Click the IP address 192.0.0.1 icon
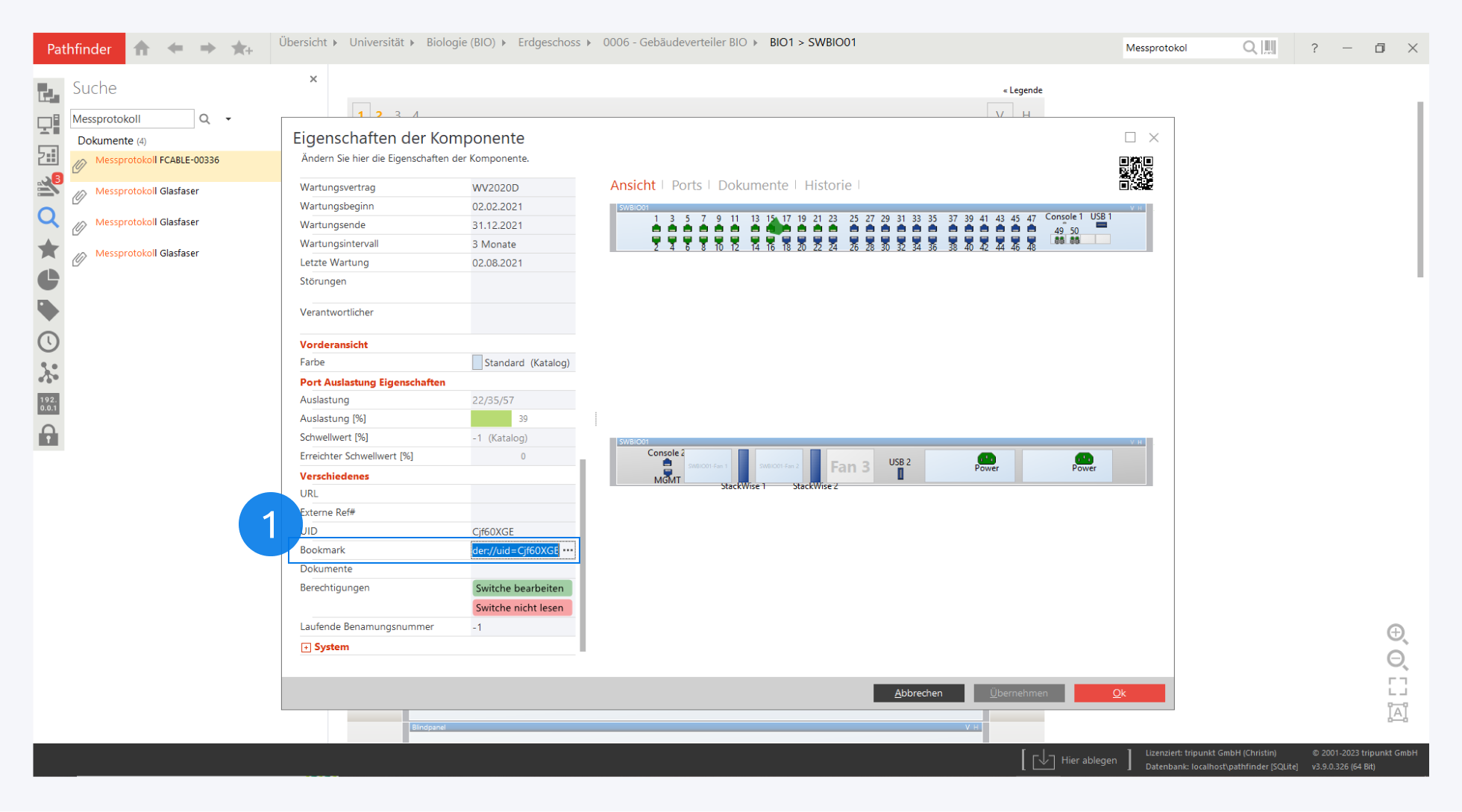 pyautogui.click(x=48, y=403)
